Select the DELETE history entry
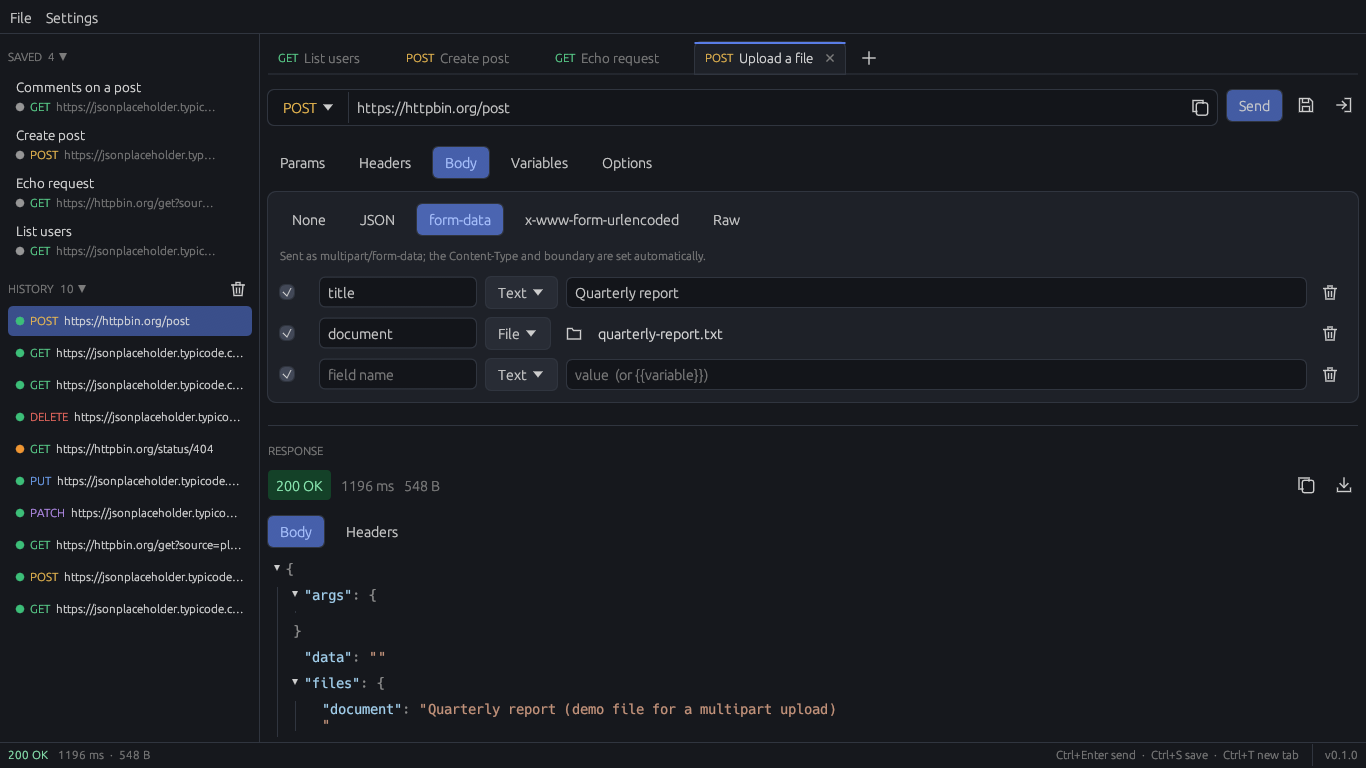The width and height of the screenshot is (1366, 768). coord(130,417)
